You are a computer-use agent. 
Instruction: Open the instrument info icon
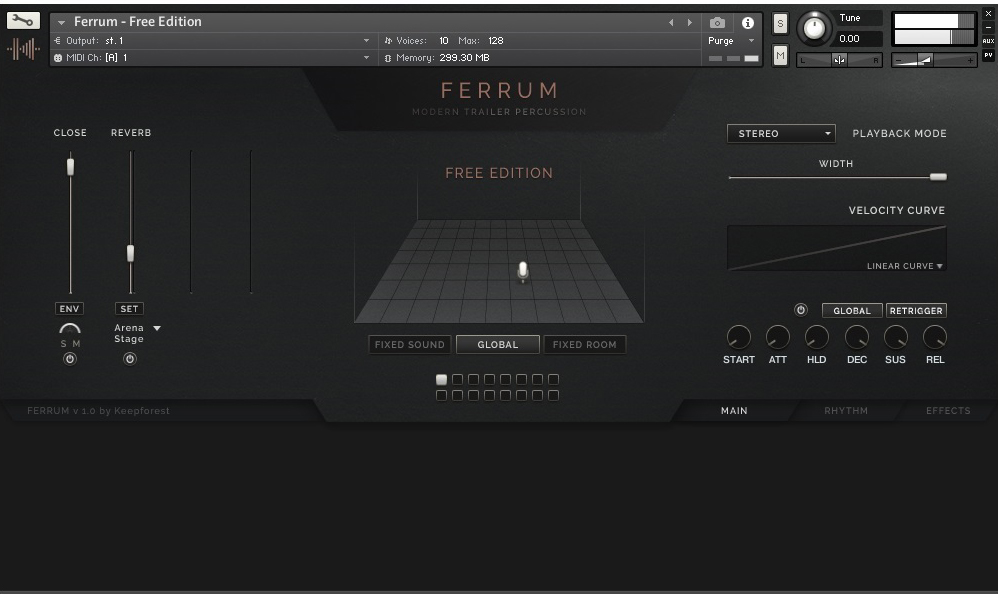point(748,23)
